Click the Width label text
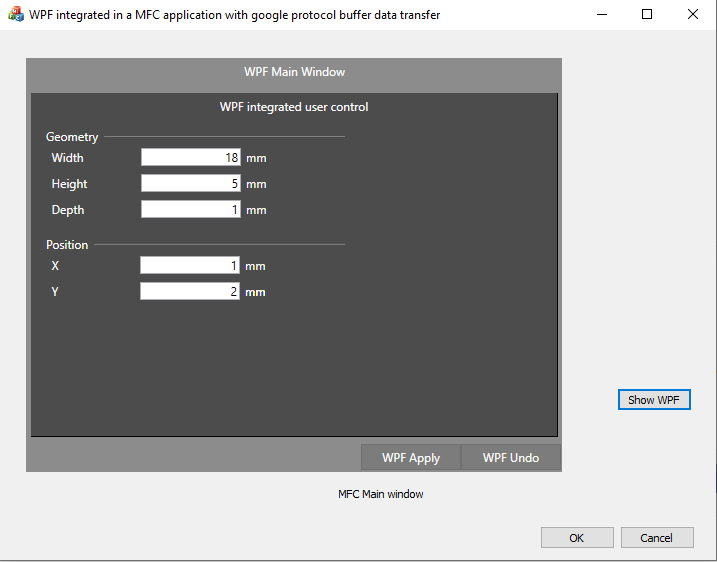The width and height of the screenshot is (717, 562). 67,158
